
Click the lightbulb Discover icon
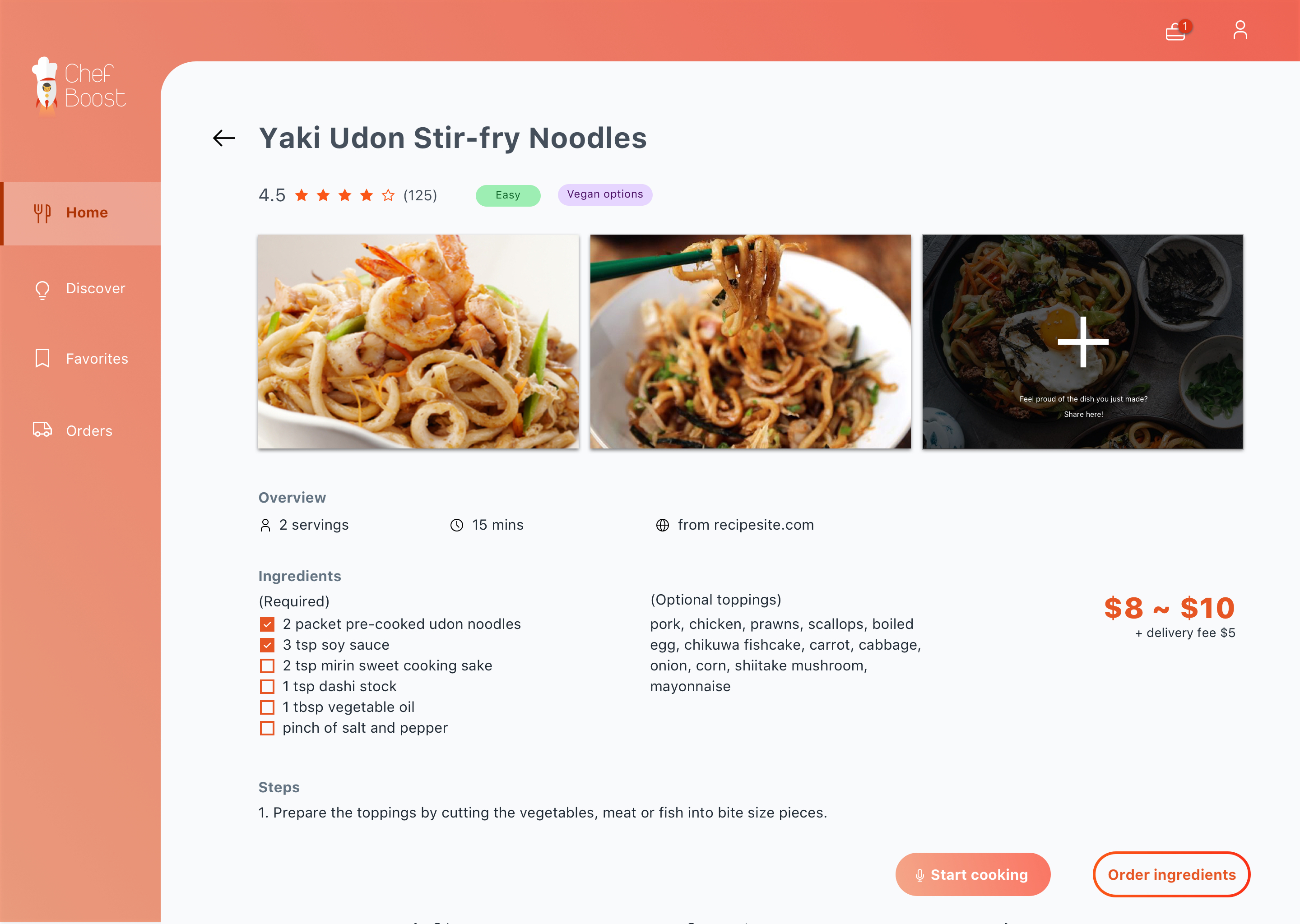pos(42,290)
